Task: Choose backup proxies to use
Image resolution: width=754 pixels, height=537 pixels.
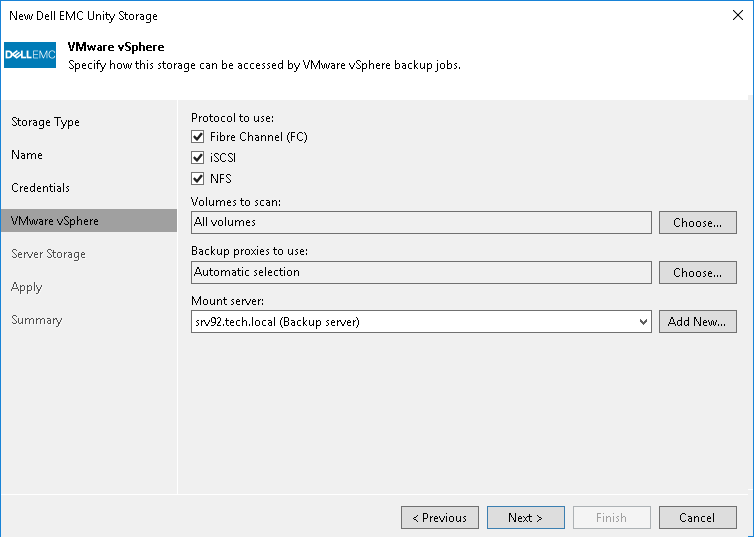Action: (x=697, y=272)
